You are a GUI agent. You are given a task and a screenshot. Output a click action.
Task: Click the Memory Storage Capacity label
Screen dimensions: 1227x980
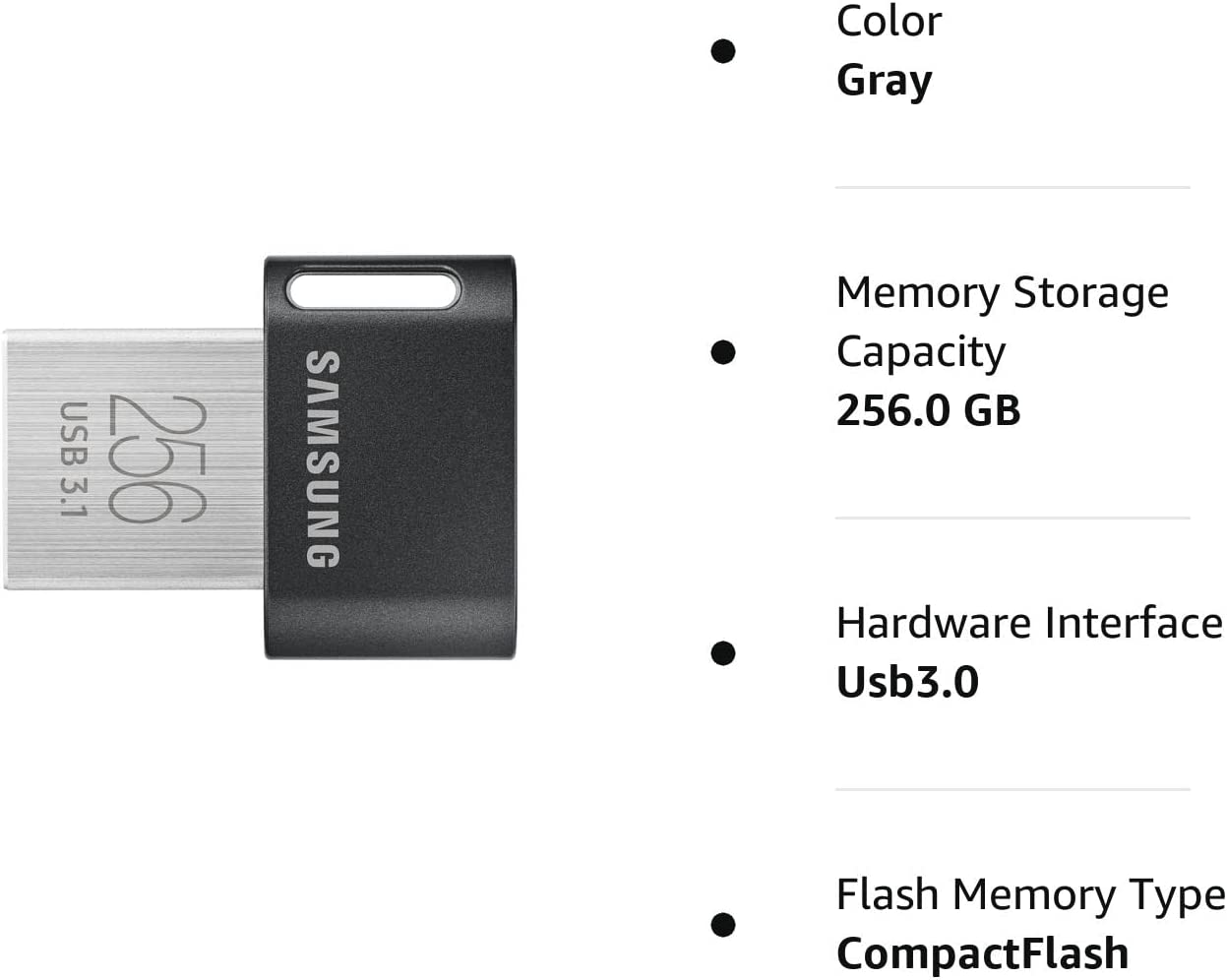(x=1002, y=322)
